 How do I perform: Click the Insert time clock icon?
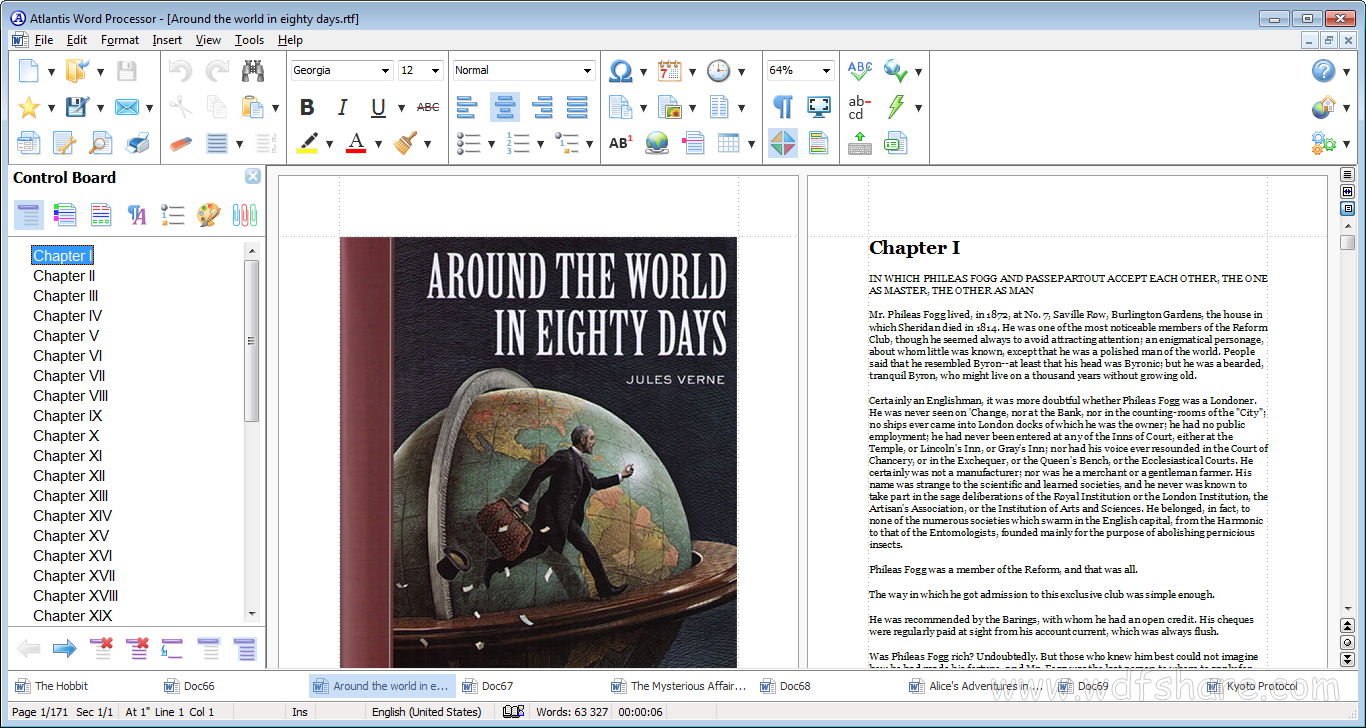click(x=718, y=71)
